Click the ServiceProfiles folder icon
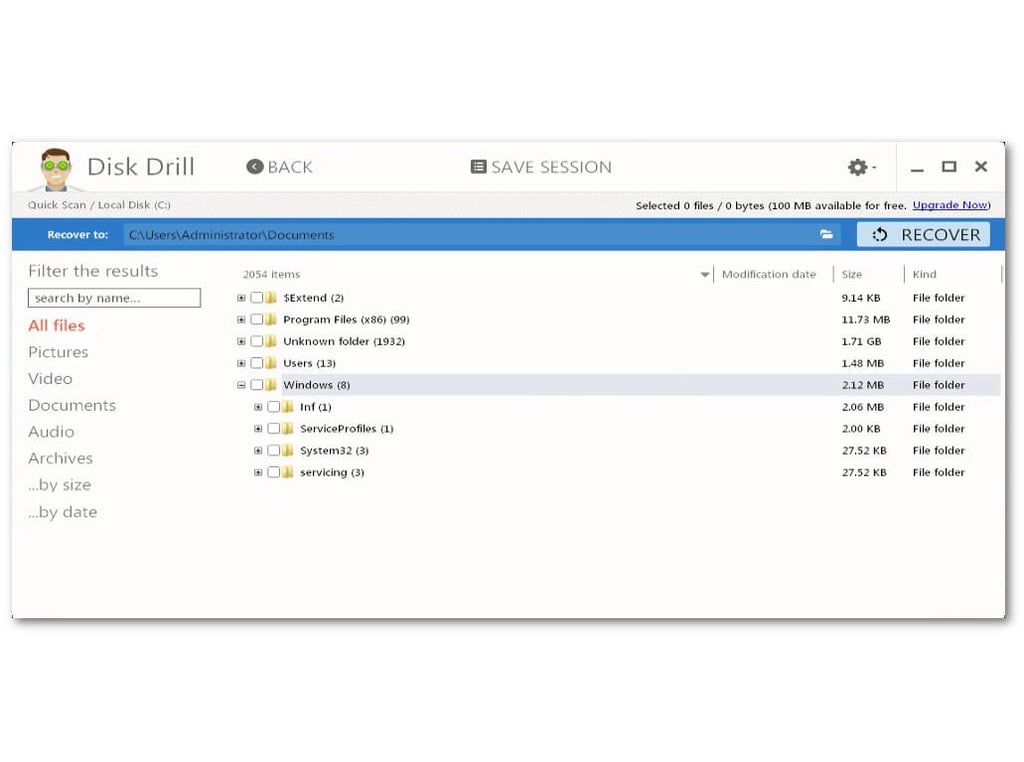The height and width of the screenshot is (762, 1024). coord(288,429)
